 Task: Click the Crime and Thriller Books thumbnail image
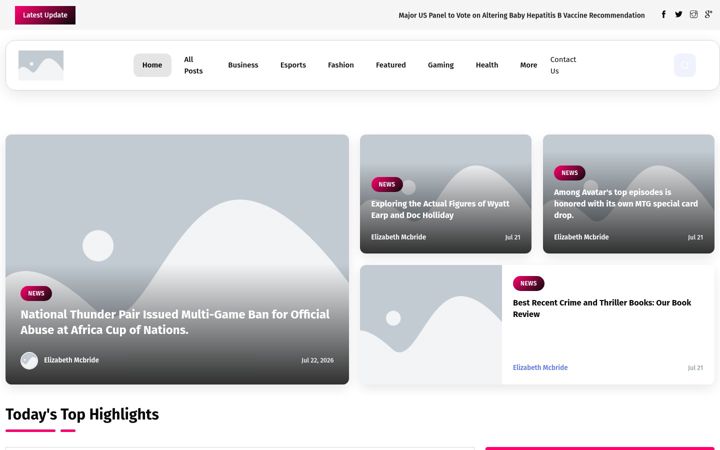point(431,325)
